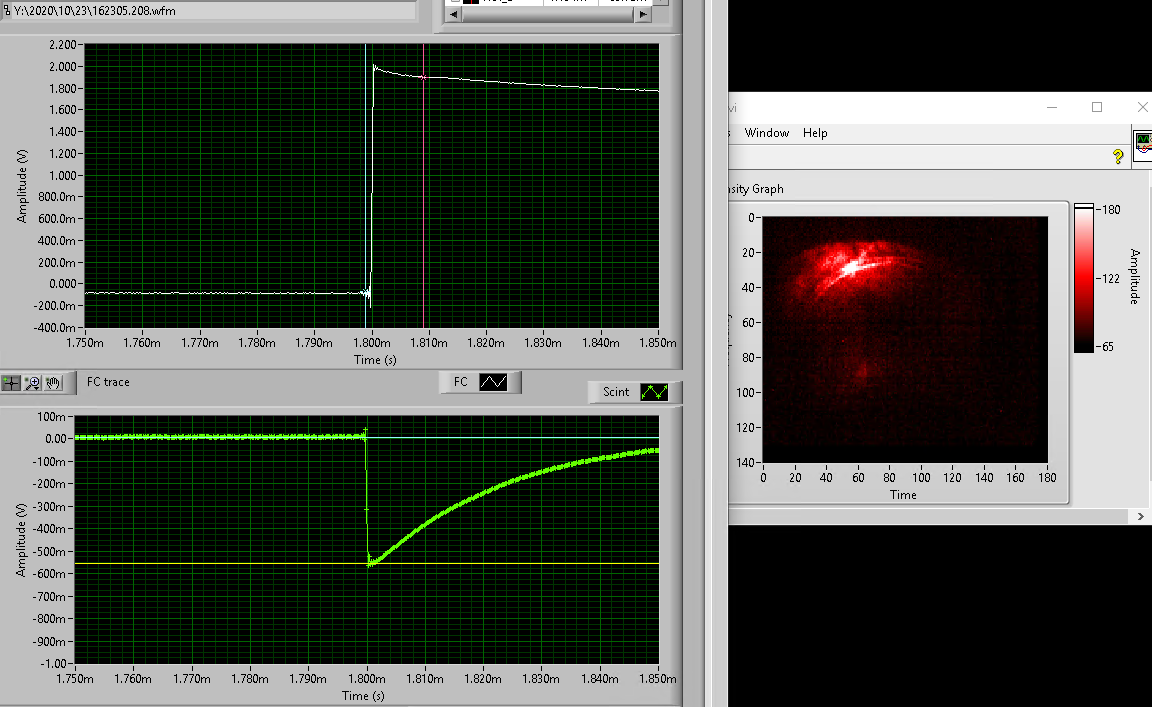Click the Scint plot legend line sample

(x=656, y=392)
